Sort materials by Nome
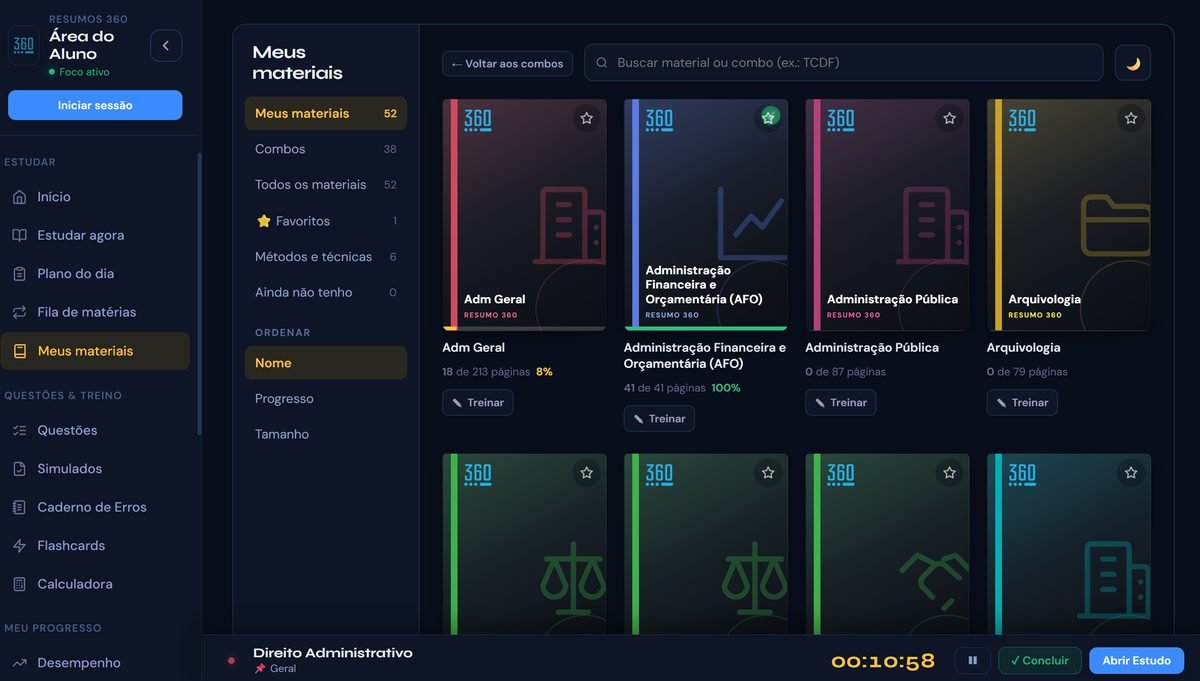1200x681 pixels. 326,363
